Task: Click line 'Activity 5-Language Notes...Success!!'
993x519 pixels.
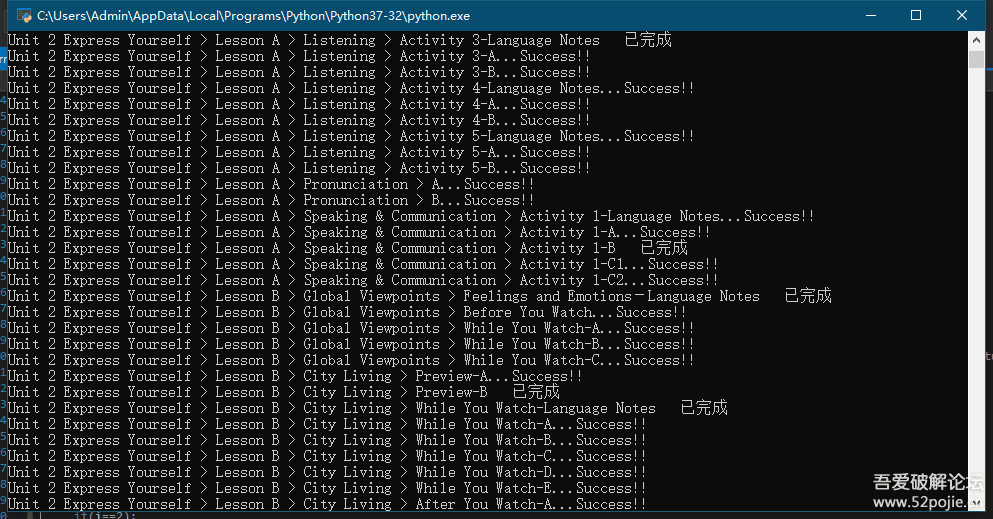Action: [x=351, y=136]
